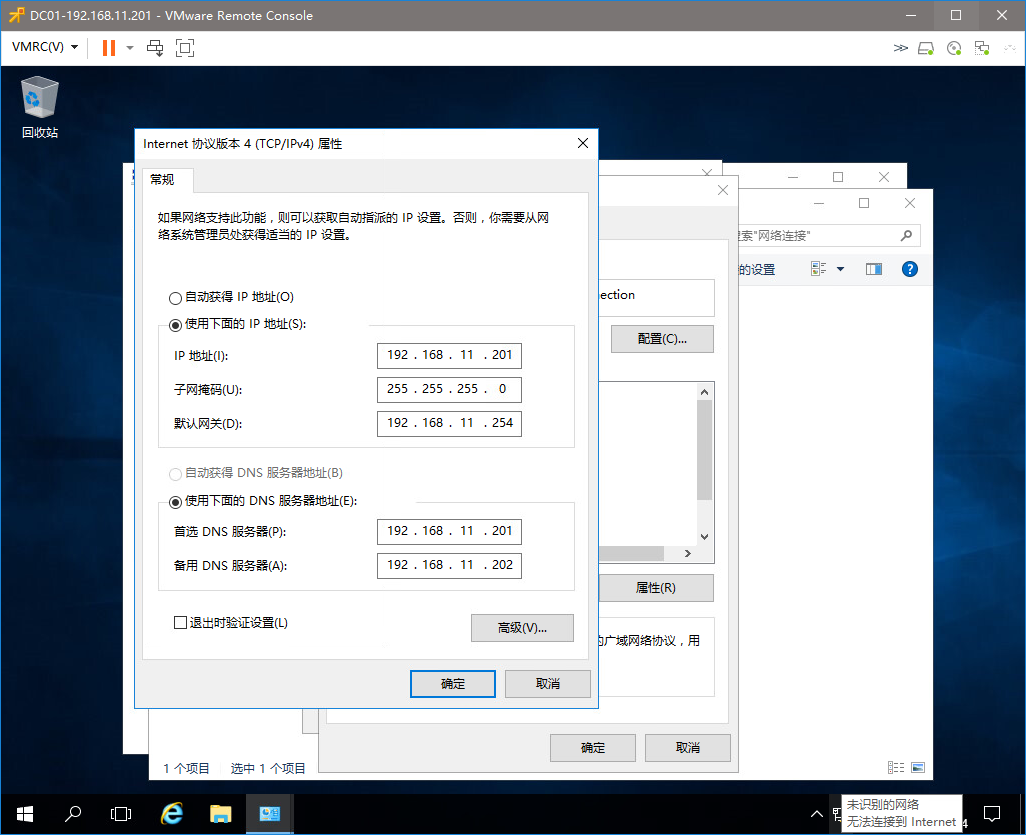Click the 备用 DNS 服务器 input field
The image size is (1026, 835).
click(x=449, y=565)
